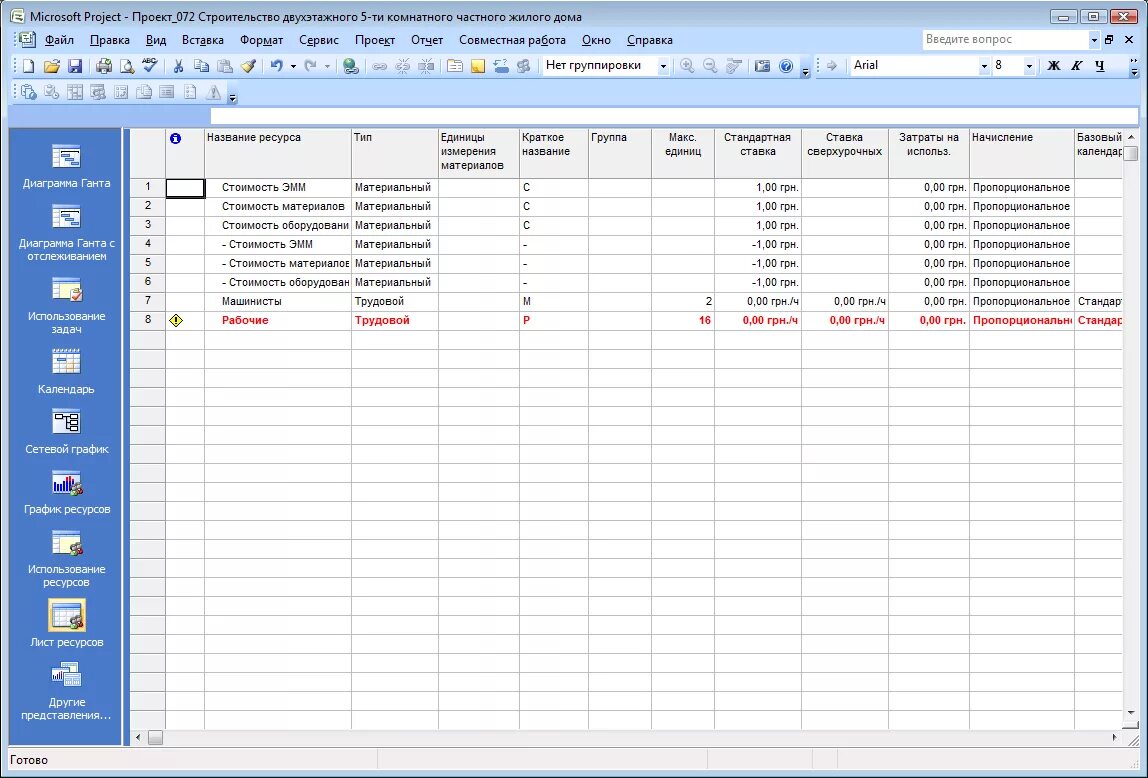Open the grouping dropdown 'Нет группировки'

point(663,66)
